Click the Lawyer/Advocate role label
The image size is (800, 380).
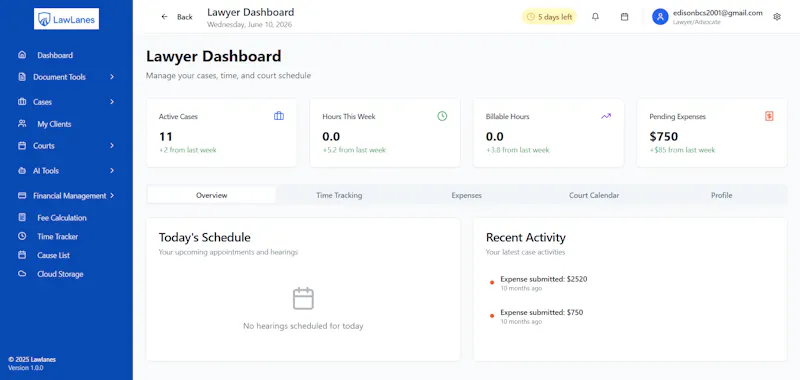pyautogui.click(x=696, y=22)
